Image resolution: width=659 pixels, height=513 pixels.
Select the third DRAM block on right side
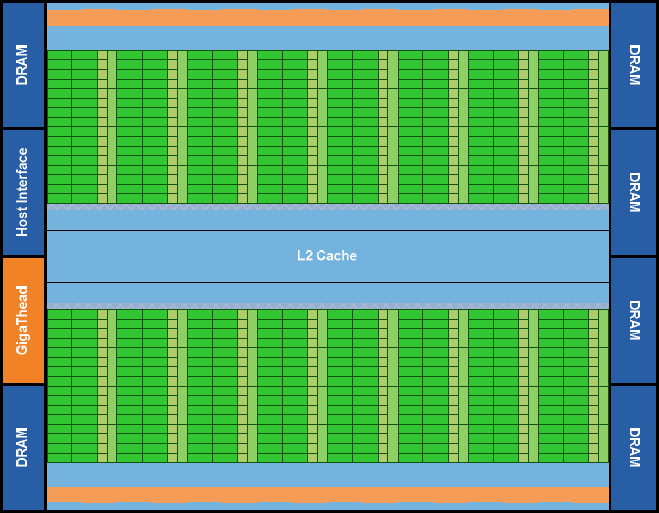pyautogui.click(x=633, y=320)
